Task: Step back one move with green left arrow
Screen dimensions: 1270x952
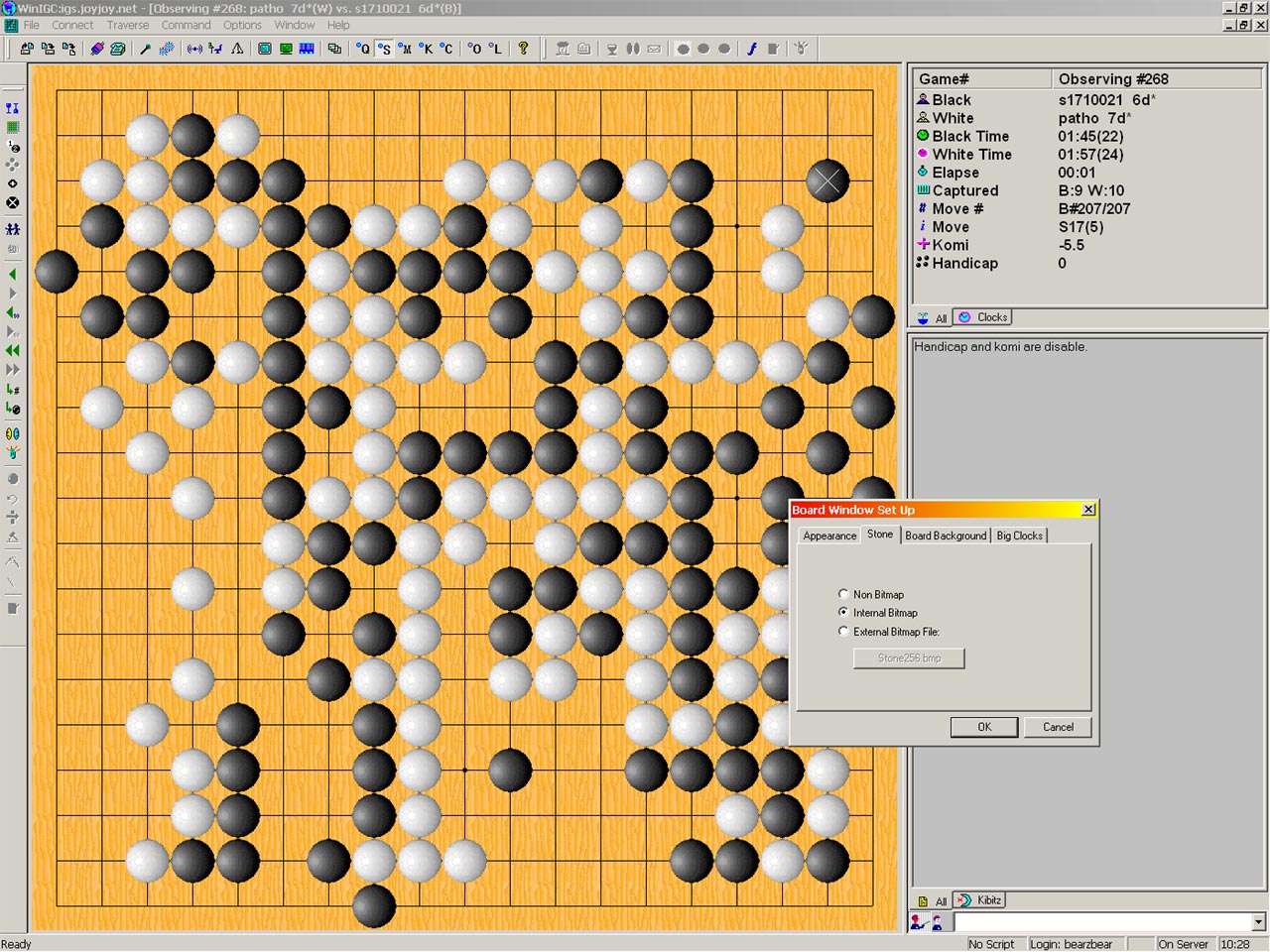Action: click(13, 275)
